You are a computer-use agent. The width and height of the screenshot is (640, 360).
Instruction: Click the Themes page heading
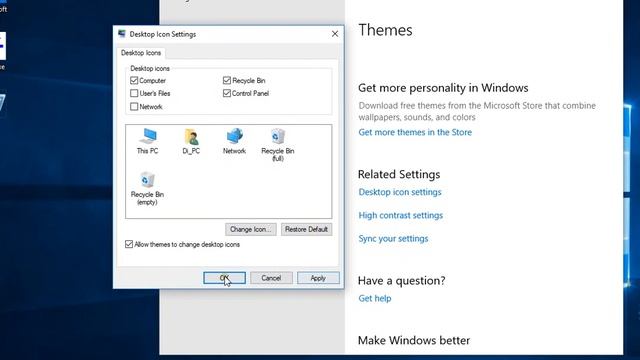[x=385, y=30]
